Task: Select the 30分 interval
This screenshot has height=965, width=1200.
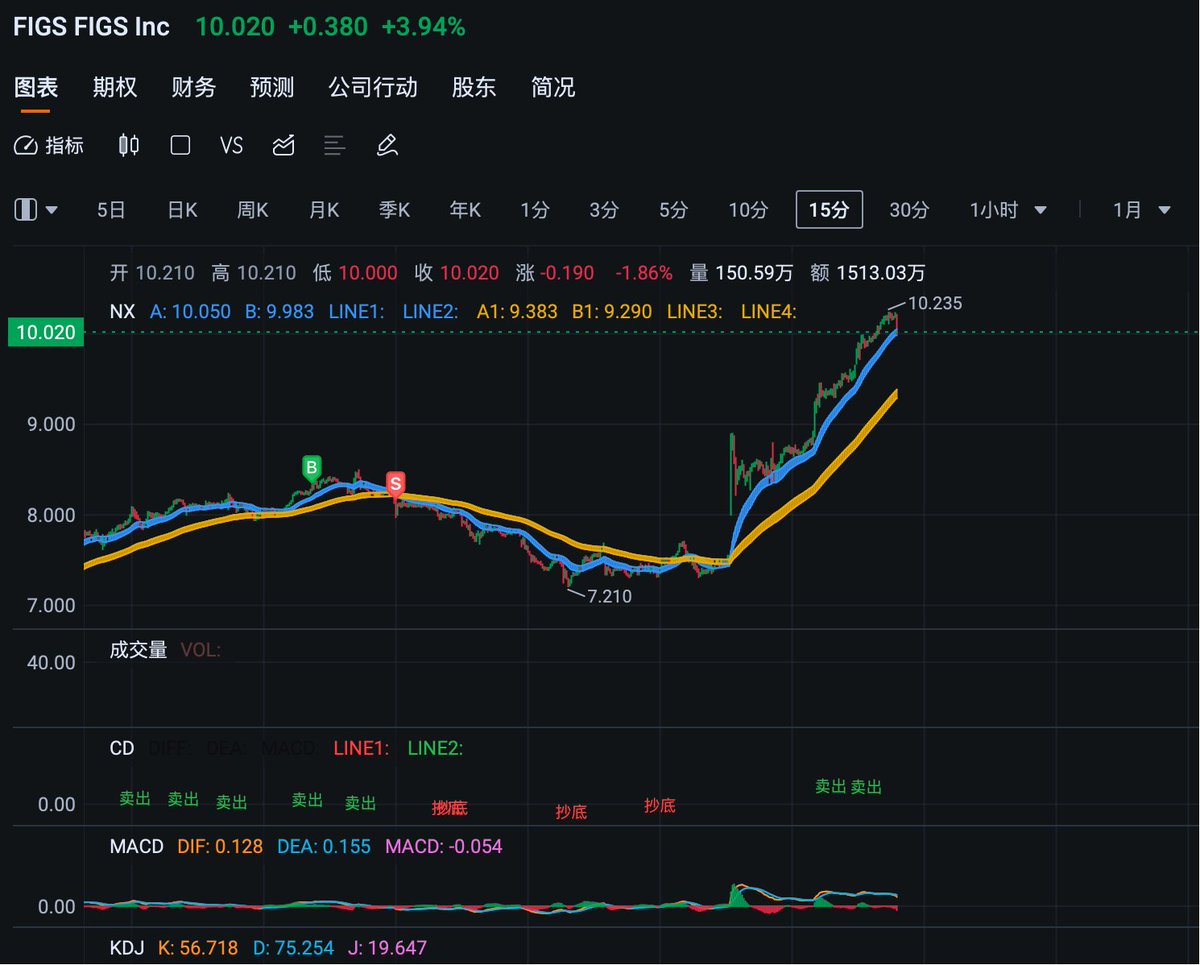Action: [909, 210]
